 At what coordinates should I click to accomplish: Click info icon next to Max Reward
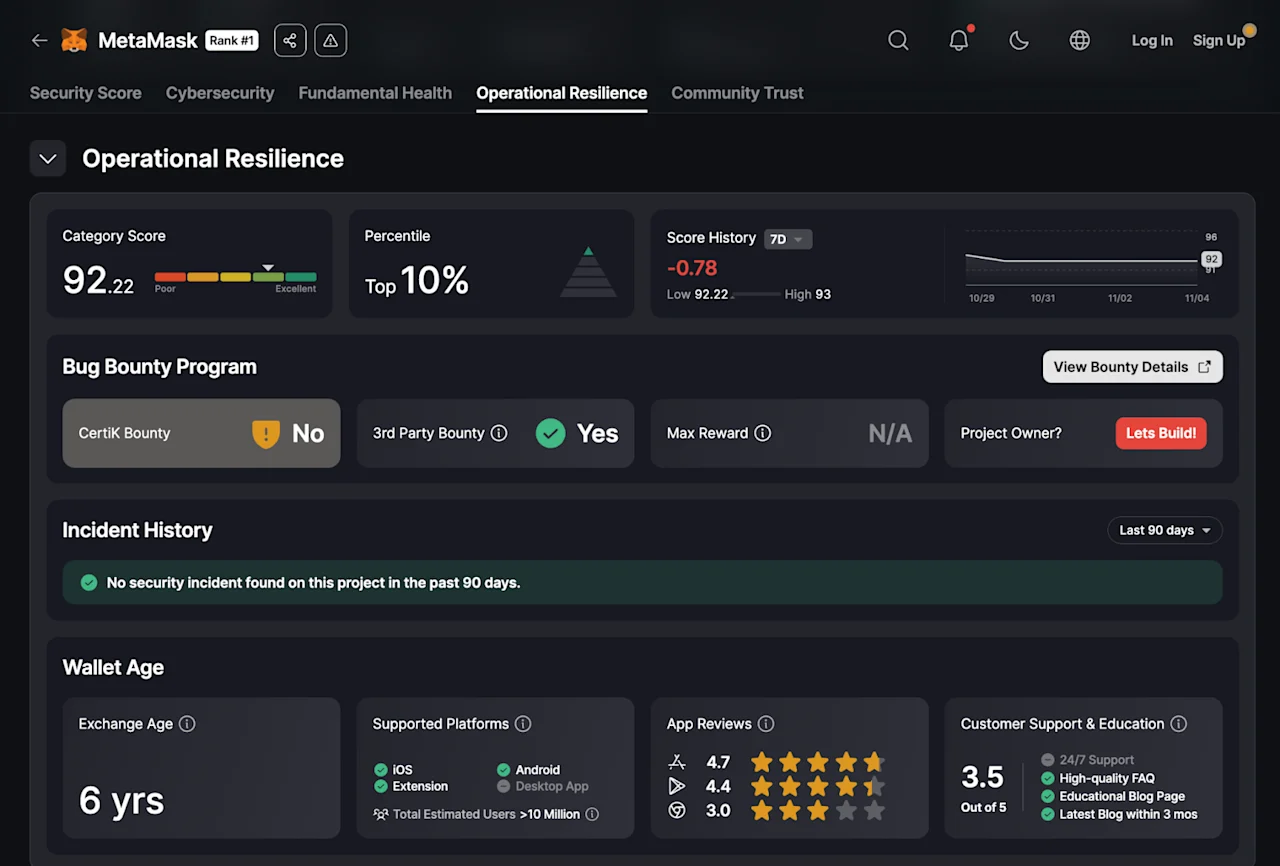(x=763, y=433)
